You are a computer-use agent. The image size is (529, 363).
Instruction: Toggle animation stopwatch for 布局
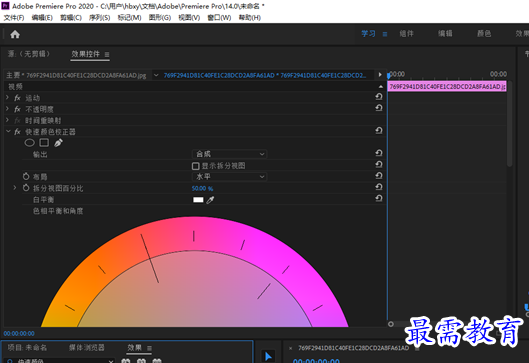click(26, 176)
